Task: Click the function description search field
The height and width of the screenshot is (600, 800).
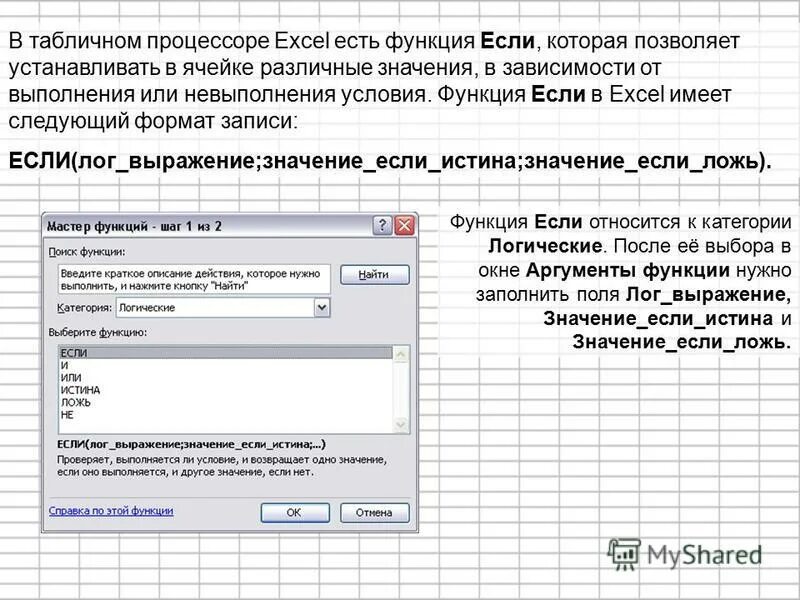Action: (x=194, y=280)
